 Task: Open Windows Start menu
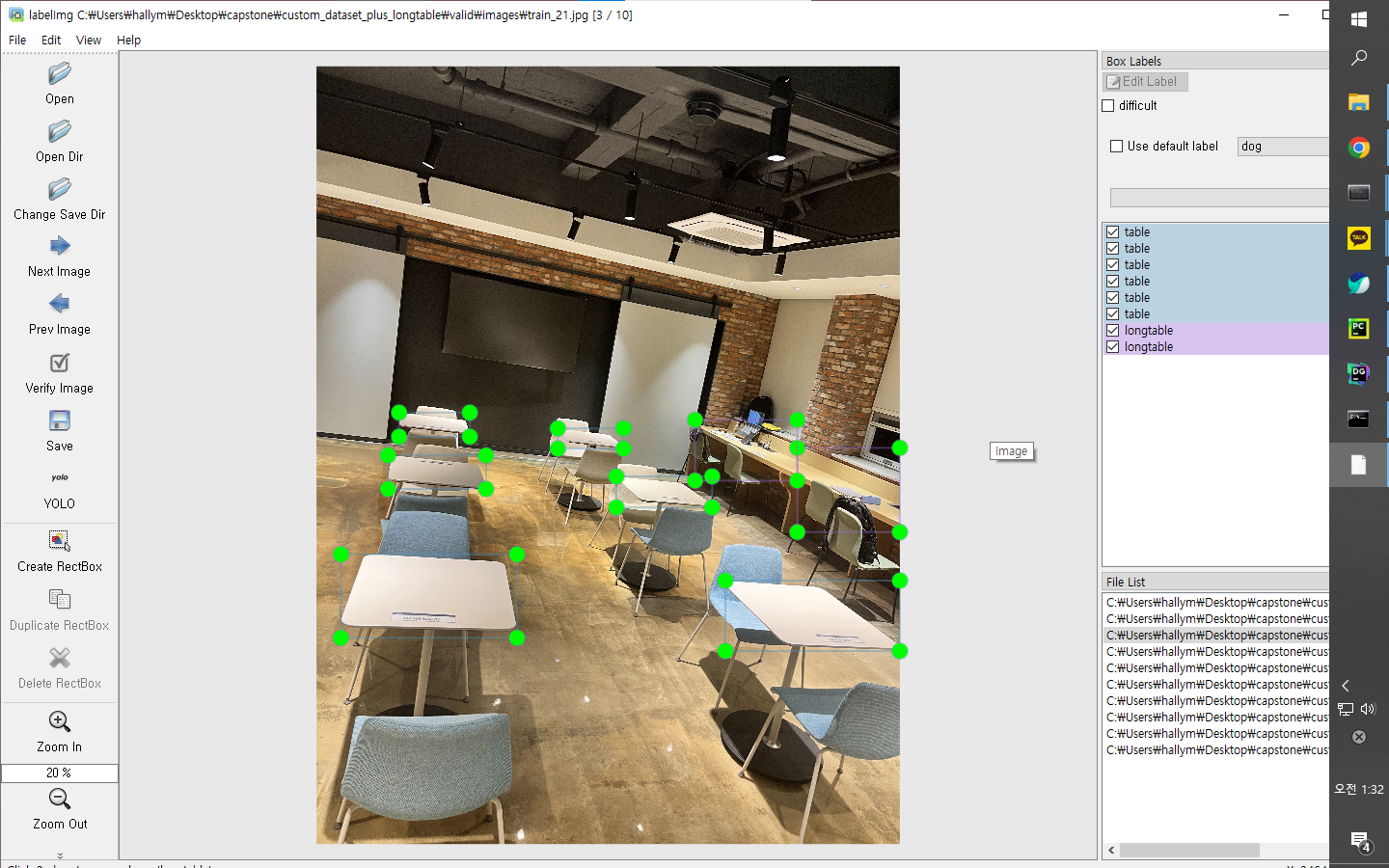[x=1359, y=19]
